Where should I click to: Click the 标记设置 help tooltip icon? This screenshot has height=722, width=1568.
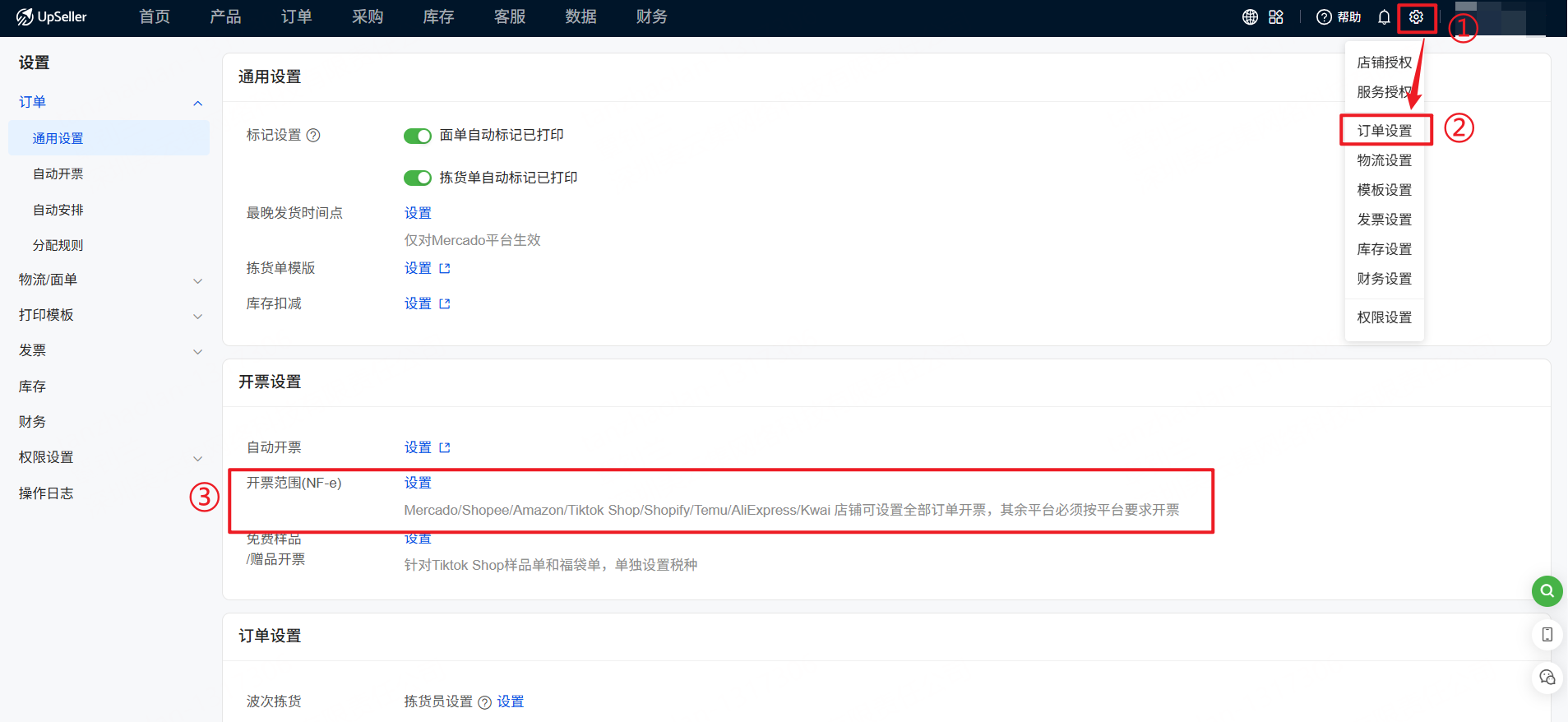(x=313, y=136)
